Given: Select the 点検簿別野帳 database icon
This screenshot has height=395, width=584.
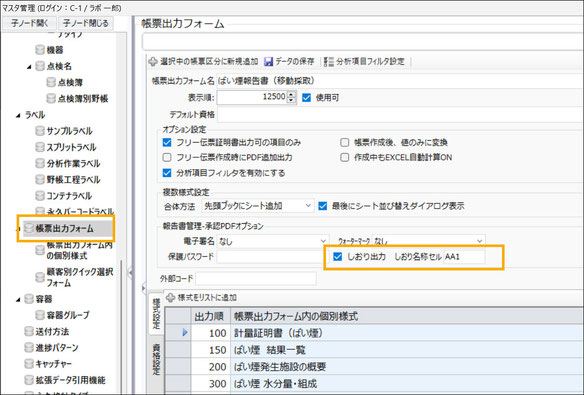Looking at the screenshot, I should click(51, 98).
